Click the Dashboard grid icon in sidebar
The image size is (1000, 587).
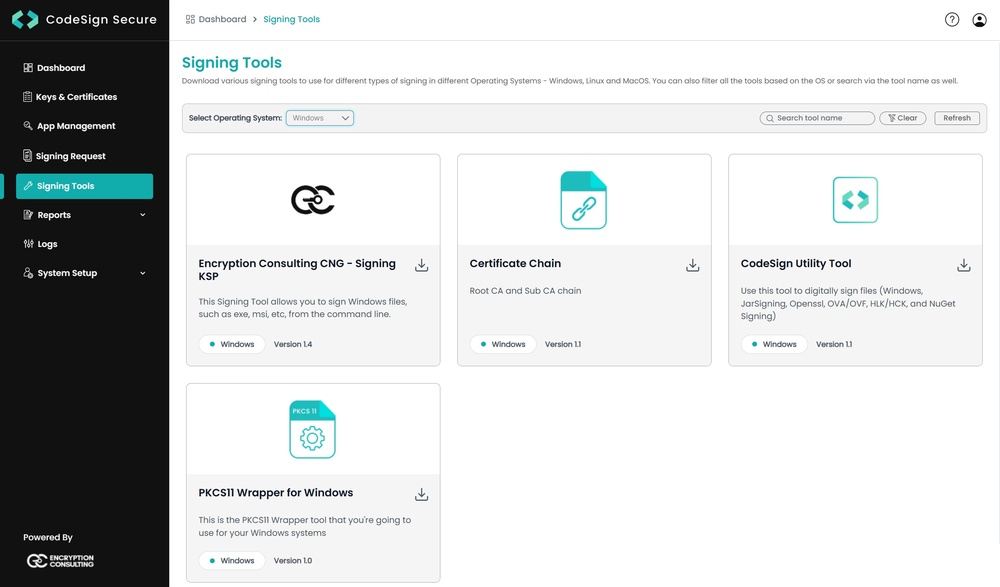point(28,68)
